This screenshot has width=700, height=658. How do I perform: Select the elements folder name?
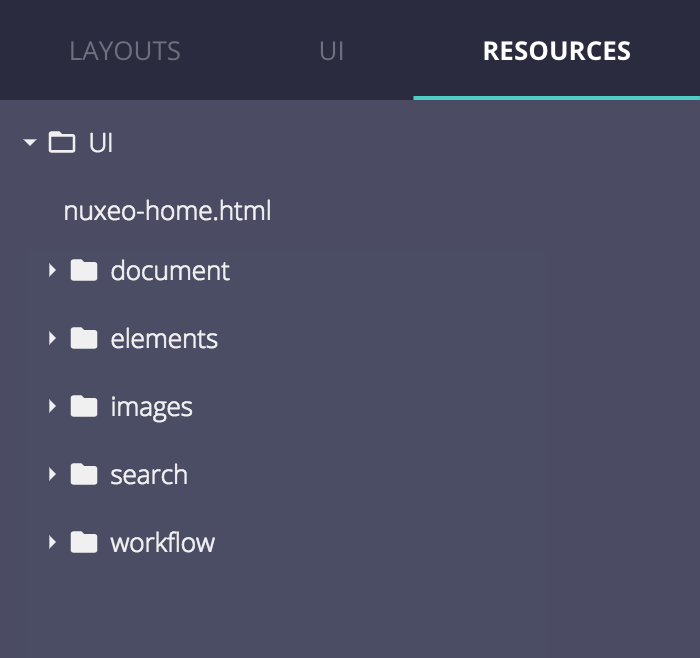point(164,339)
